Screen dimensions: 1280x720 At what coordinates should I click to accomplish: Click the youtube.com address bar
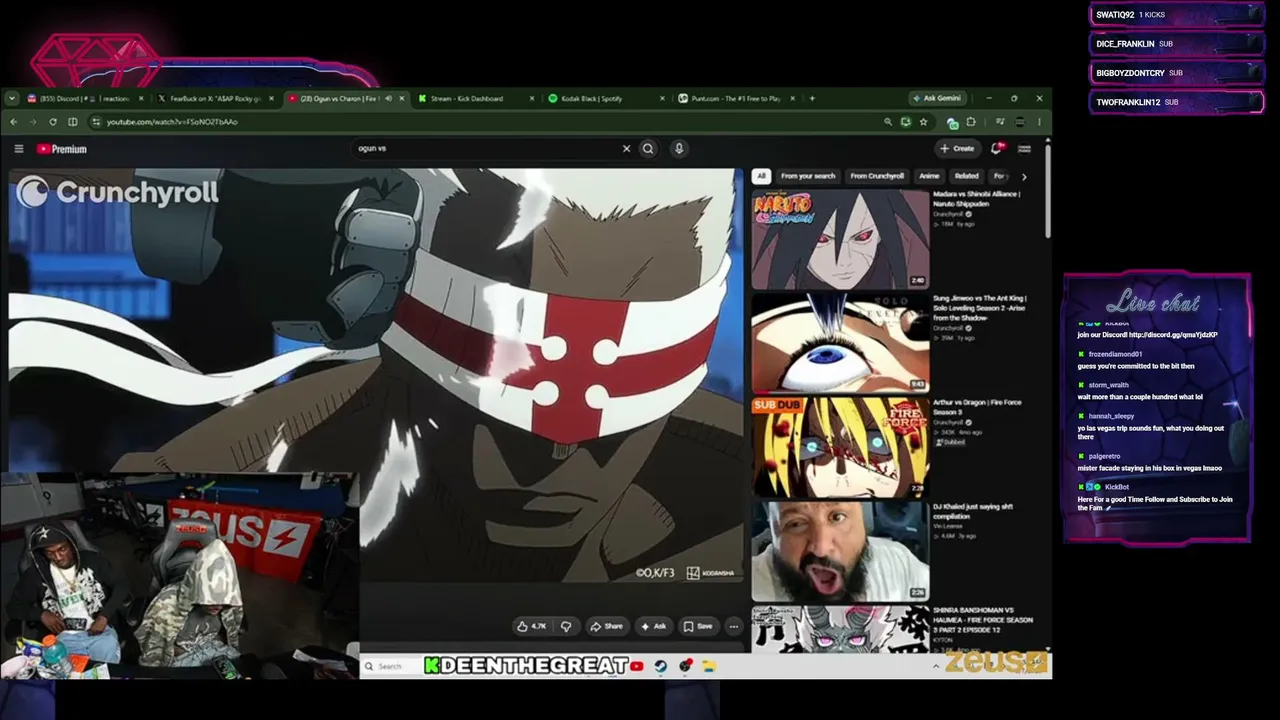pos(485,122)
